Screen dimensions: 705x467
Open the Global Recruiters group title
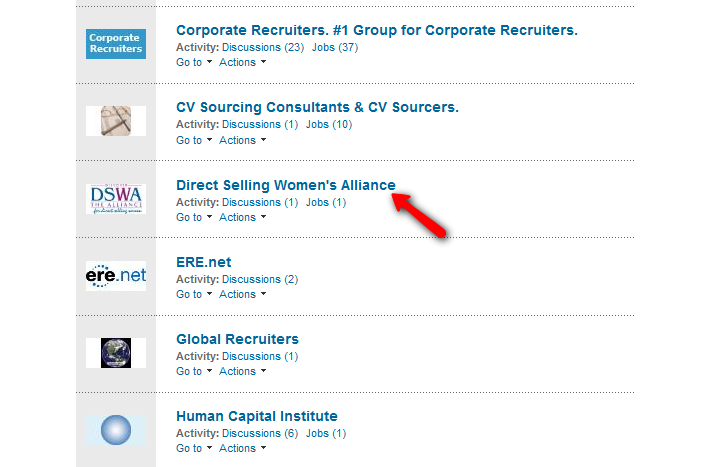[x=237, y=339]
